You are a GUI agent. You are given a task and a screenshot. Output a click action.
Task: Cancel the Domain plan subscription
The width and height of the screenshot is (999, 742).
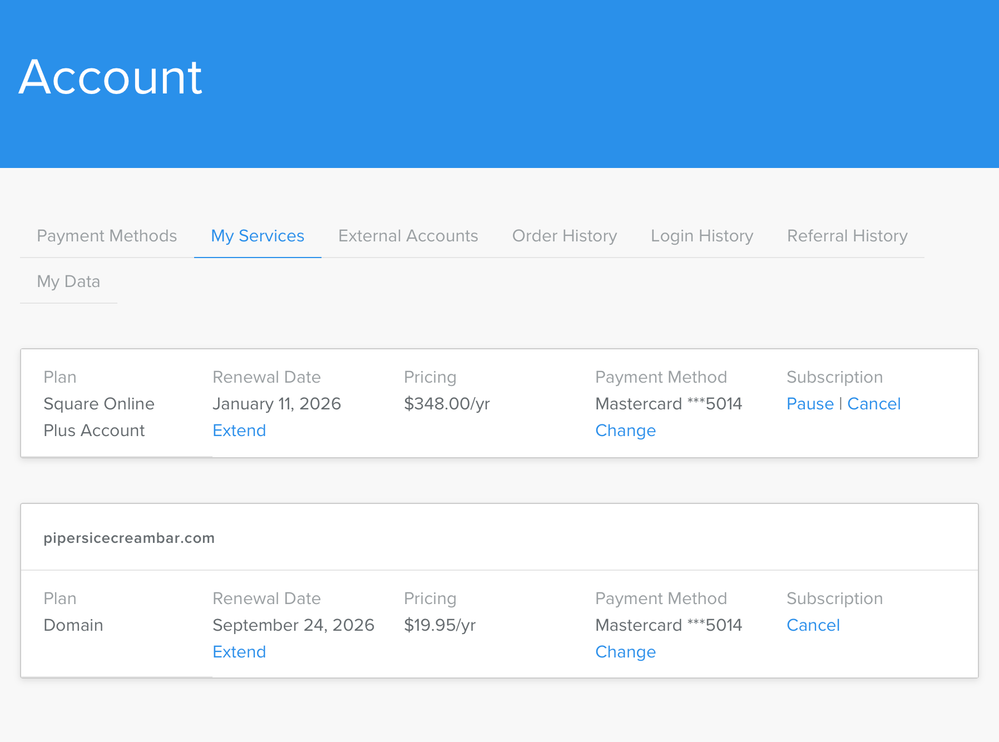pos(813,625)
